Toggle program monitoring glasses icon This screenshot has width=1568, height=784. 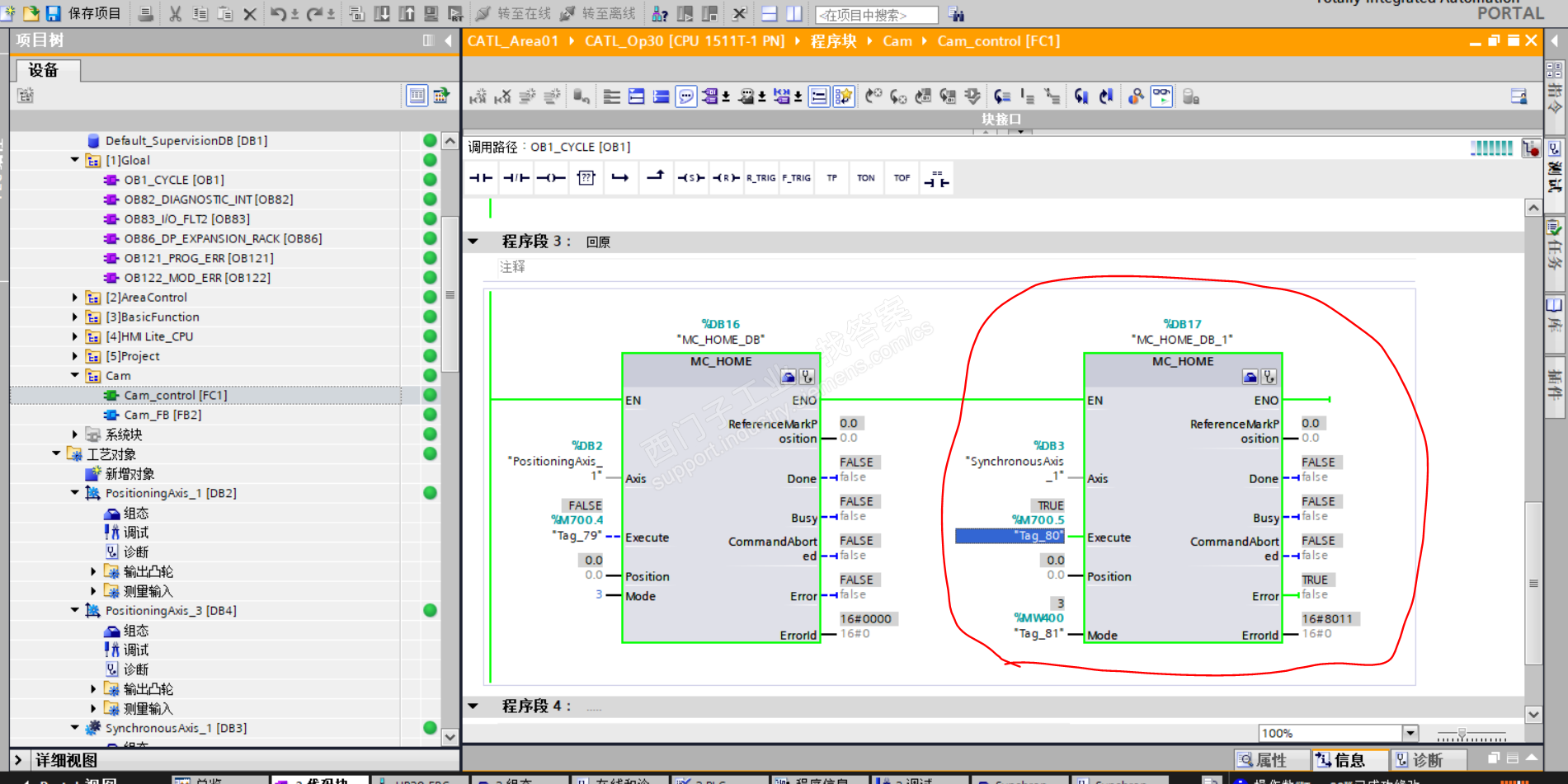point(1161,96)
